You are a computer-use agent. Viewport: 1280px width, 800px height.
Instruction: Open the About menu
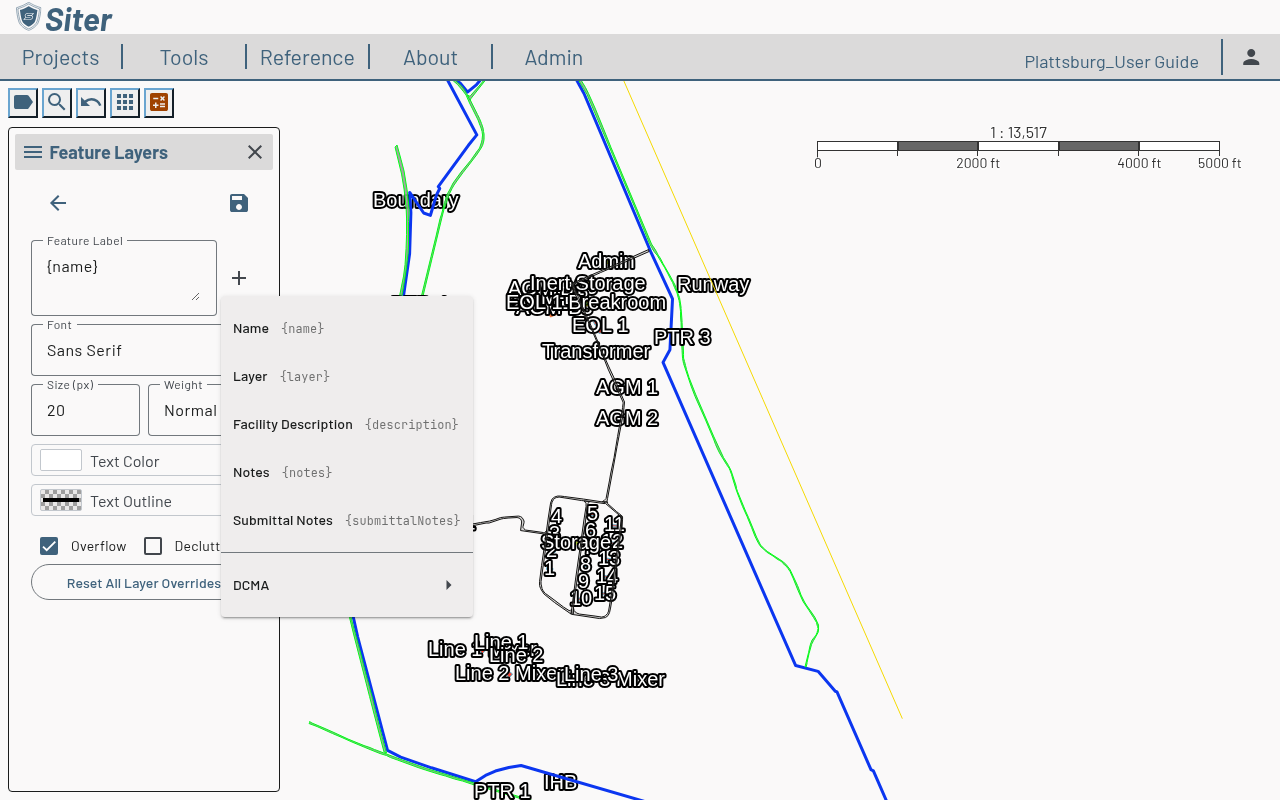click(x=430, y=58)
